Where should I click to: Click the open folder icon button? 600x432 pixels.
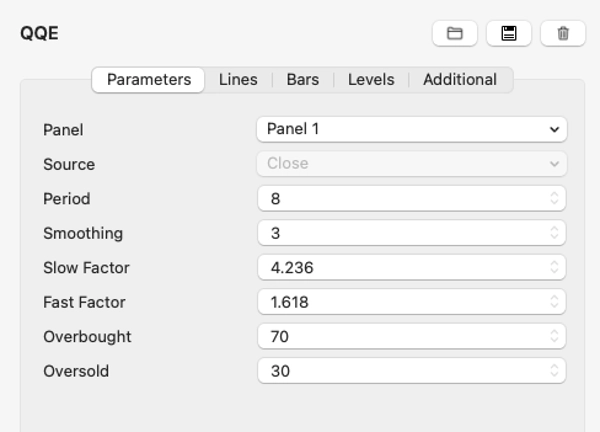(x=455, y=33)
